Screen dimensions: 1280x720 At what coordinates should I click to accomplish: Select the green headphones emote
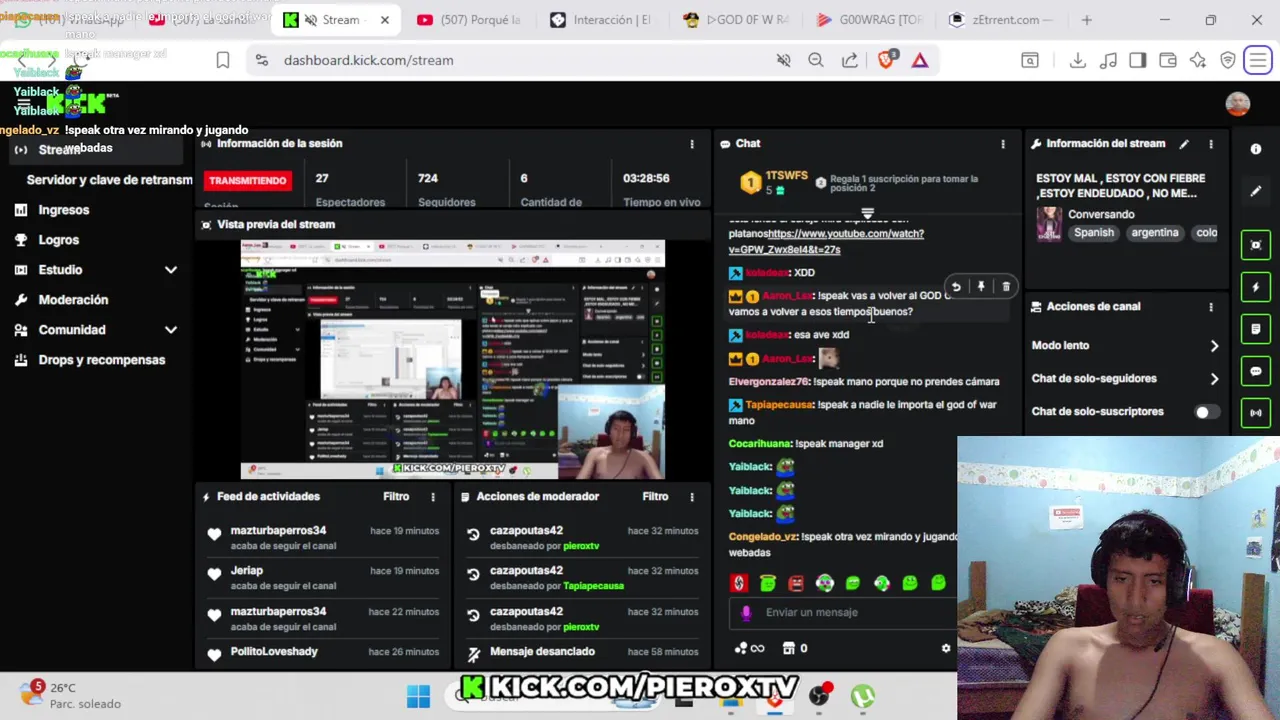[x=882, y=583]
